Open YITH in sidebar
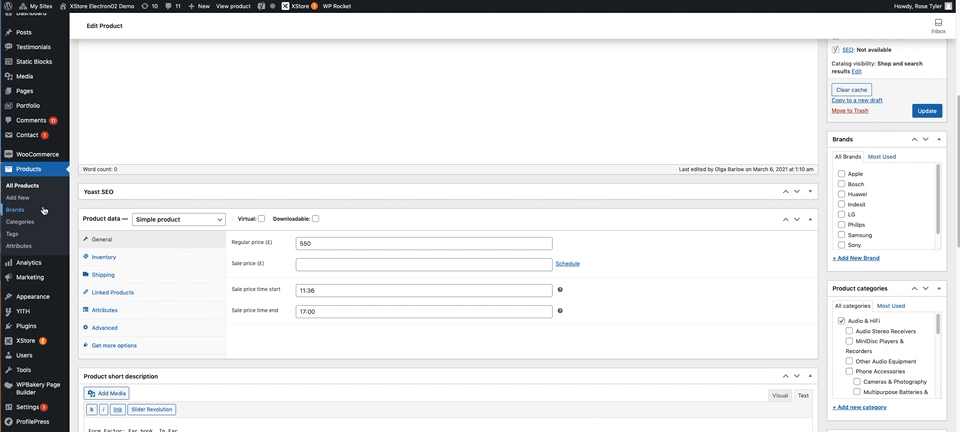This screenshot has height=432, width=960. coord(24,311)
